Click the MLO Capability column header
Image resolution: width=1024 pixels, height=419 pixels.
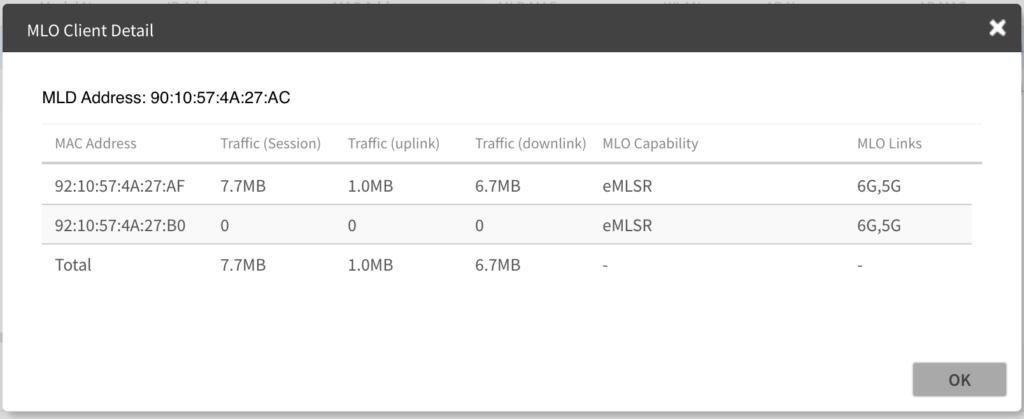tap(650, 143)
